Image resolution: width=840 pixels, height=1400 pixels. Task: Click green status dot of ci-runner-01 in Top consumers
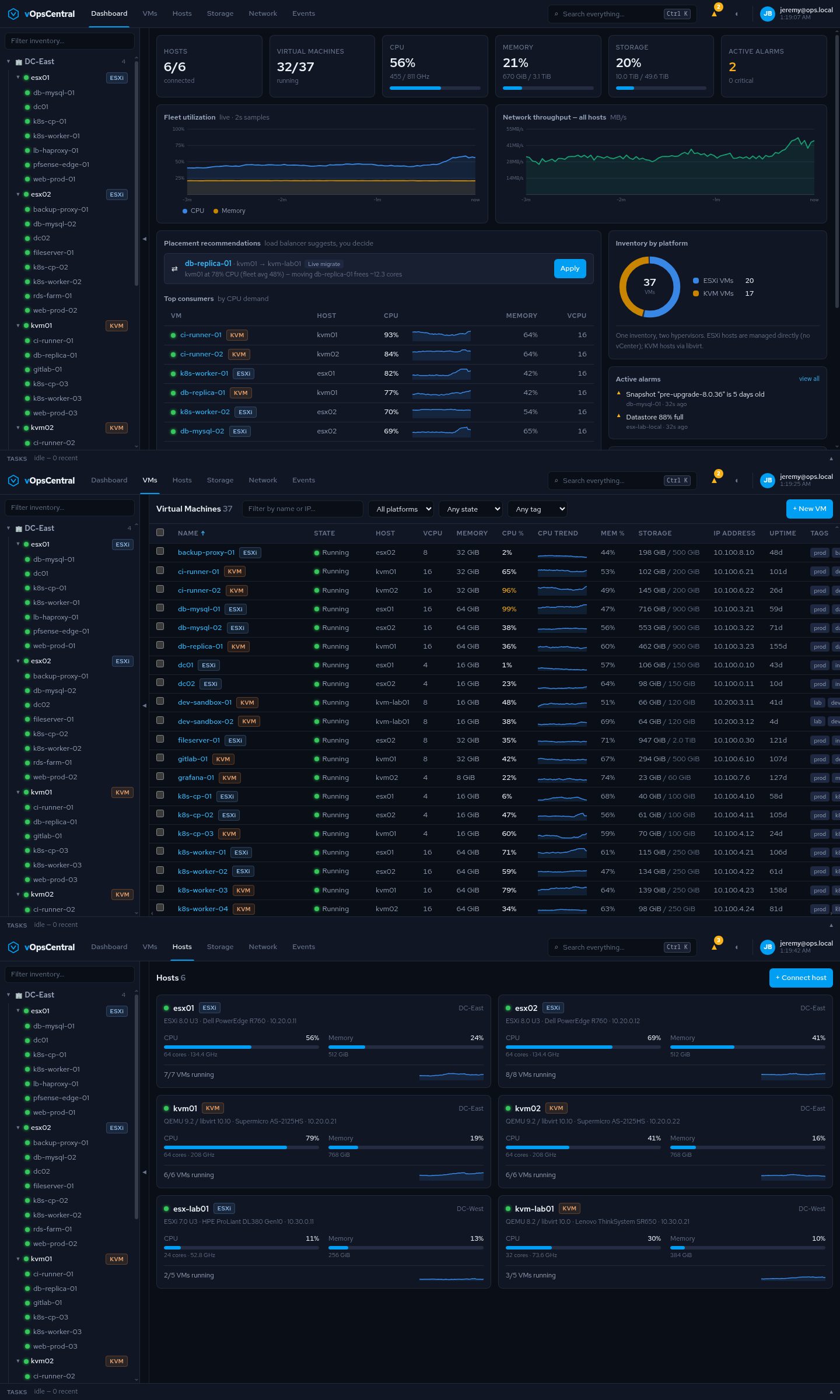click(173, 335)
